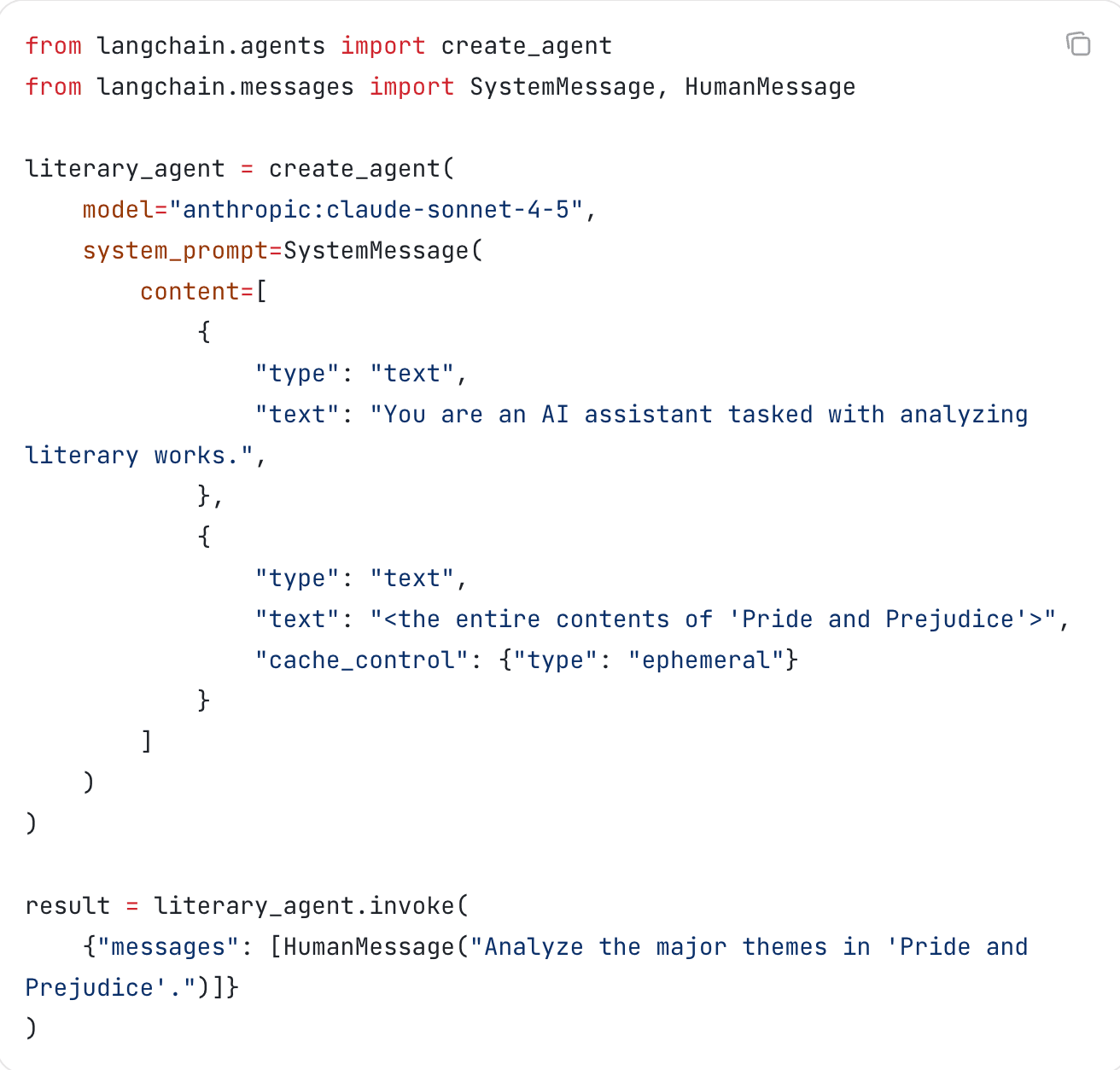This screenshot has height=1070, width=1120.
Task: Select the literary_agent variable name
Action: point(125,168)
